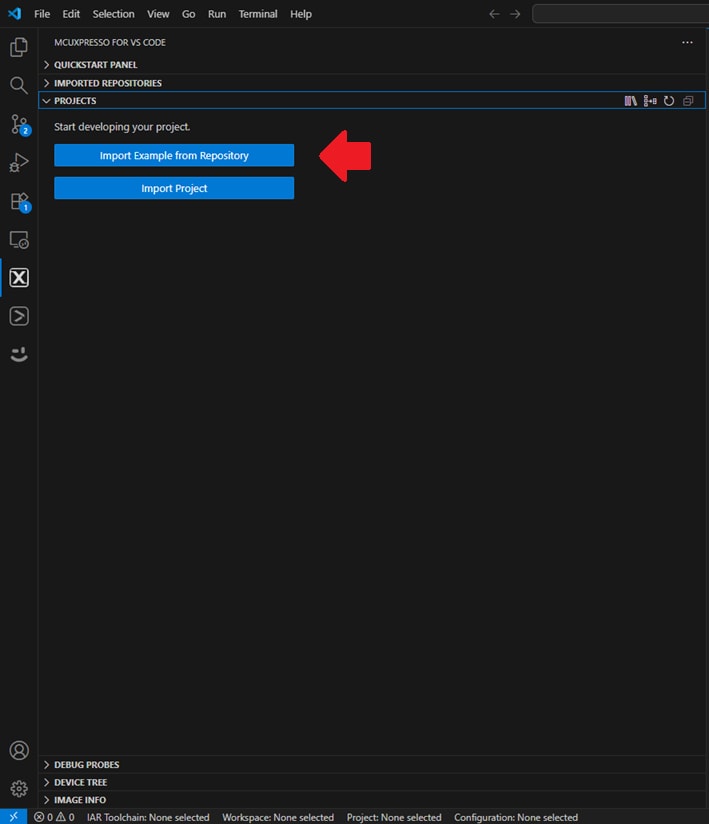Expand the Device Tree section
Screen dimensions: 709x824
(x=372, y=782)
